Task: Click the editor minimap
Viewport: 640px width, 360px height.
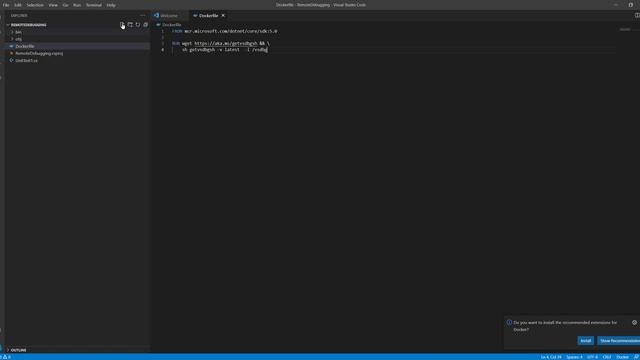Action: pyautogui.click(x=625, y=29)
